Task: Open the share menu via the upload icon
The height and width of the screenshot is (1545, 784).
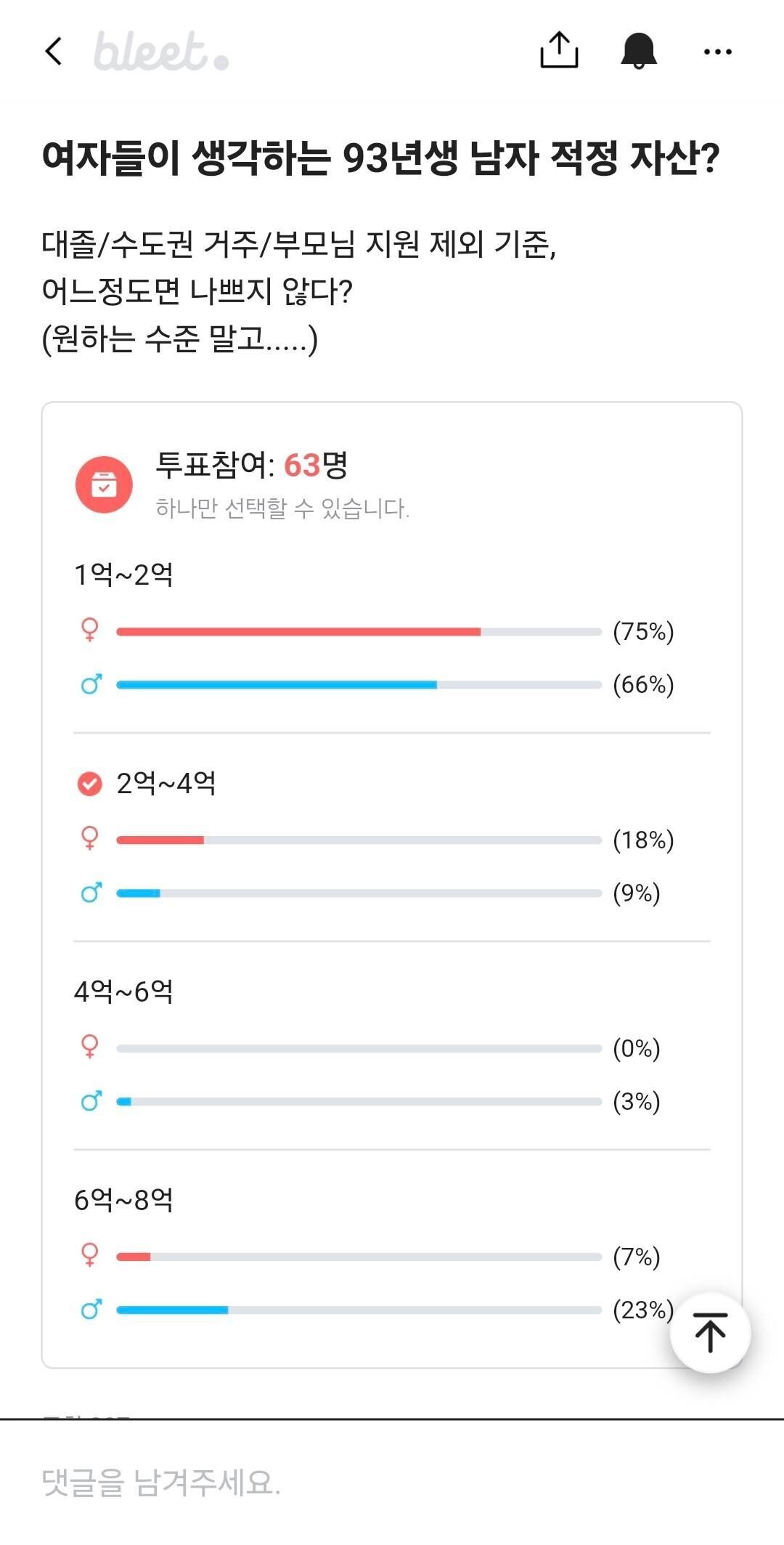Action: (558, 51)
